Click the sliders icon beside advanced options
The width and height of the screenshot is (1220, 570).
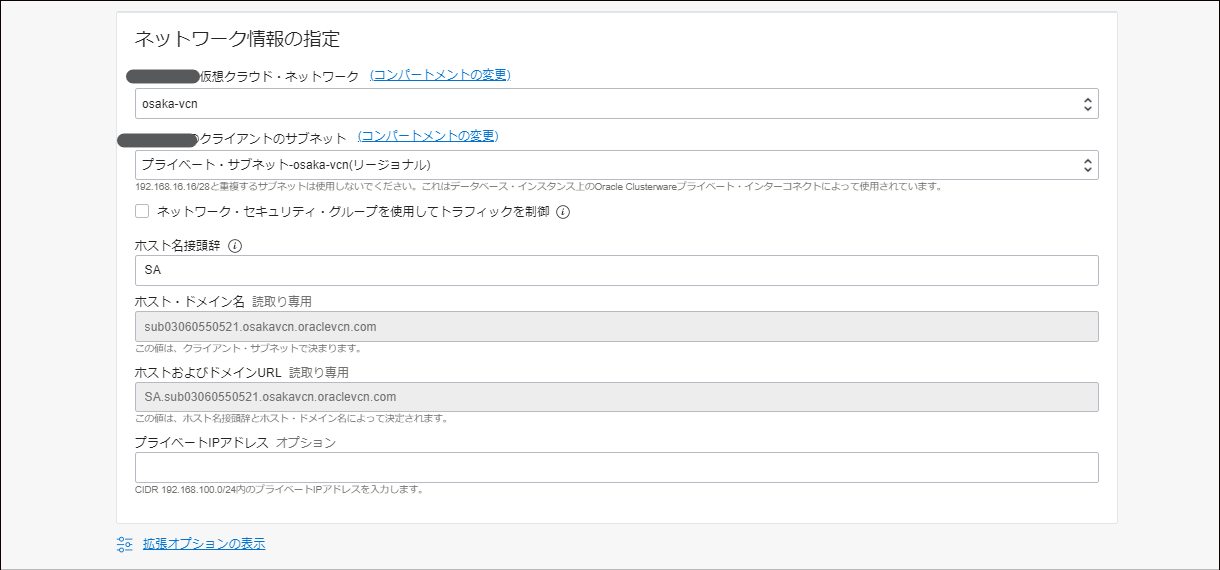tap(125, 544)
